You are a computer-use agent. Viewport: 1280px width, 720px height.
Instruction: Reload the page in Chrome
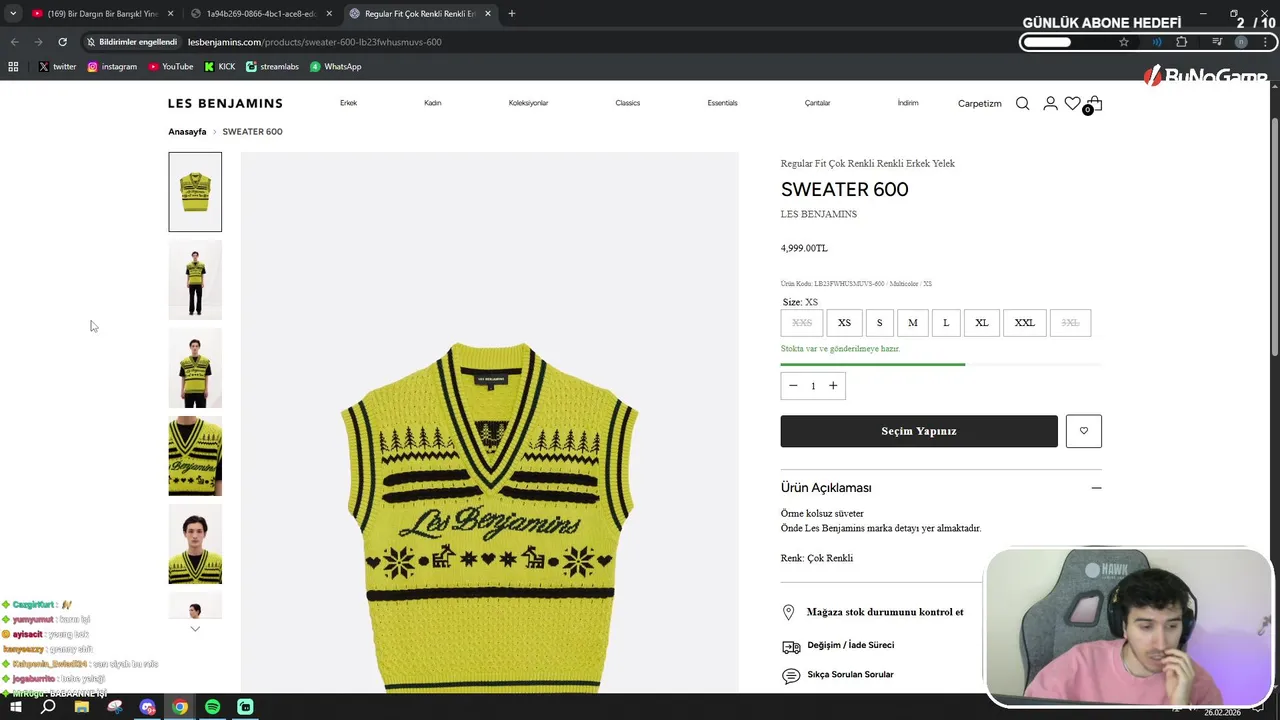click(62, 42)
